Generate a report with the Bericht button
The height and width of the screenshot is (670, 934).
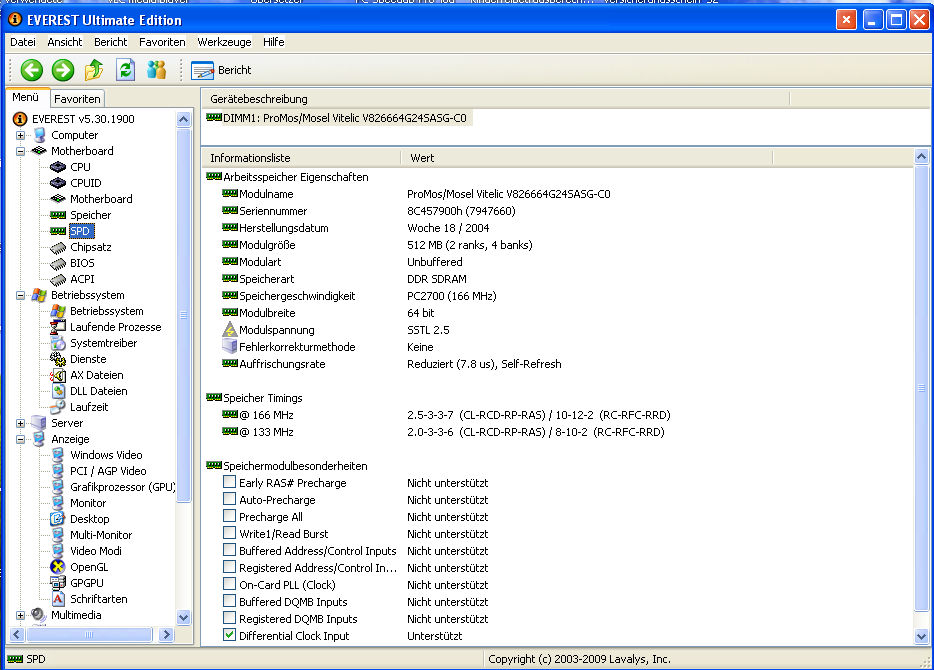point(221,70)
